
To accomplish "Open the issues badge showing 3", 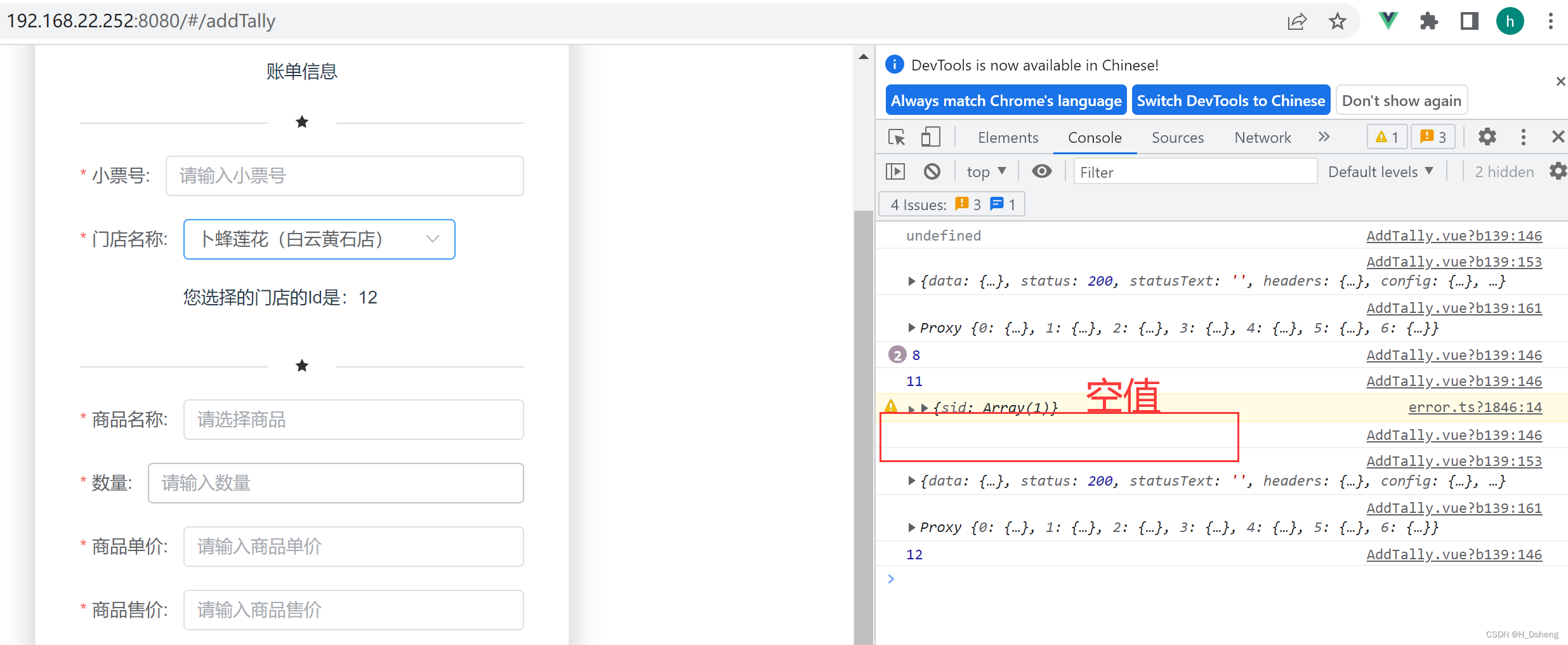I will (x=1433, y=137).
